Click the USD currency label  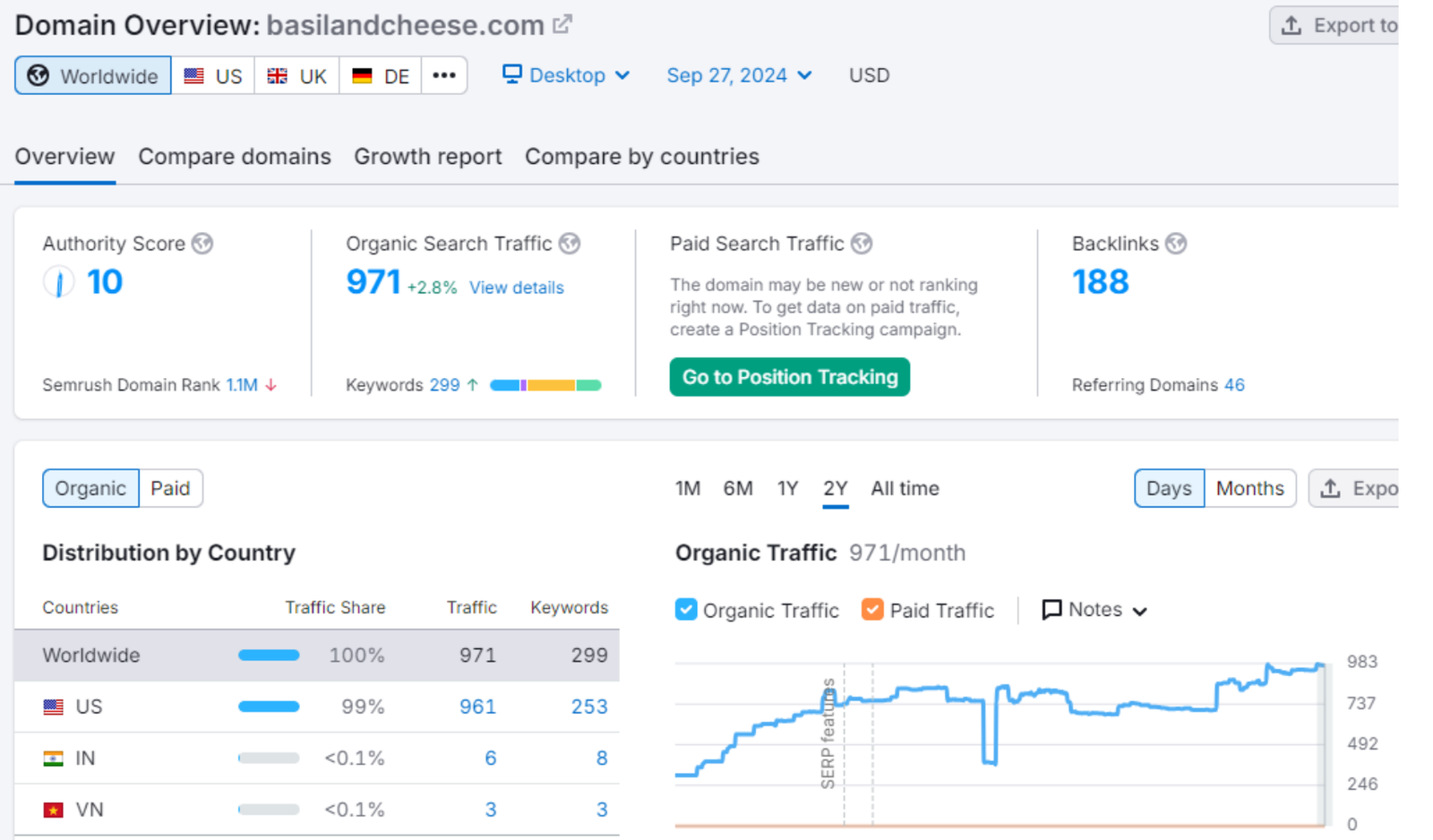(869, 75)
